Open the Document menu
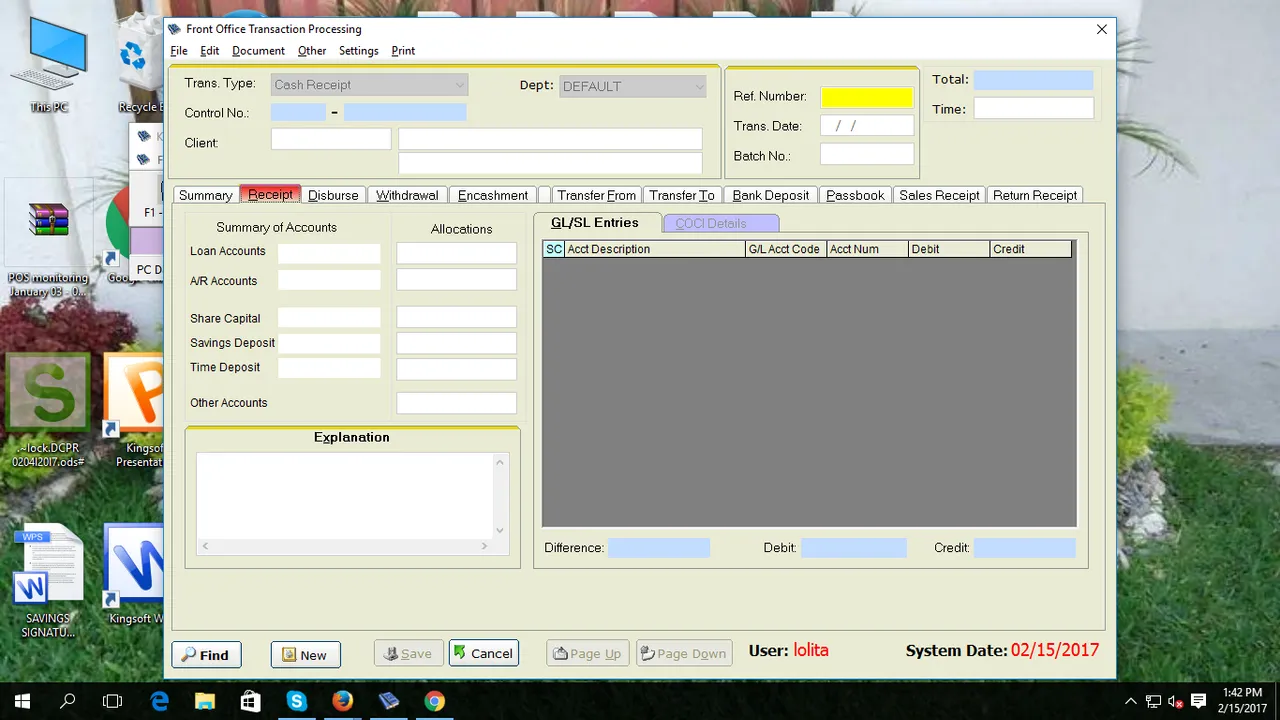 click(x=258, y=51)
